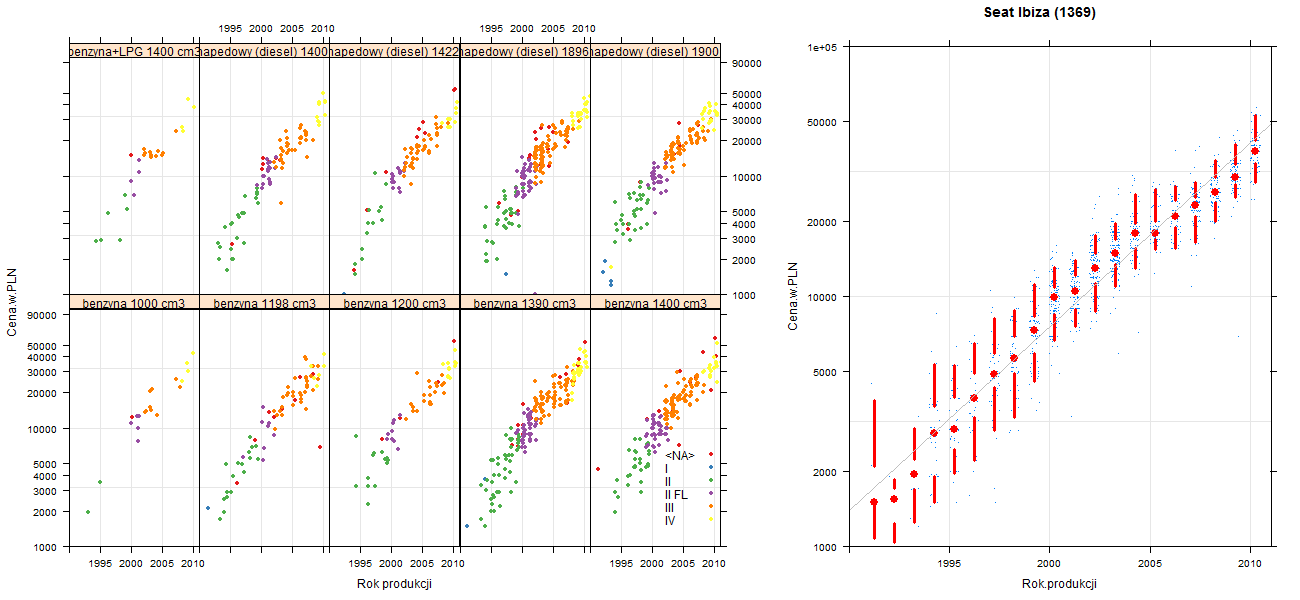This screenshot has width=1300, height=600.
Task: Click the '1e+05' y-axis tick label
Action: click(x=823, y=47)
